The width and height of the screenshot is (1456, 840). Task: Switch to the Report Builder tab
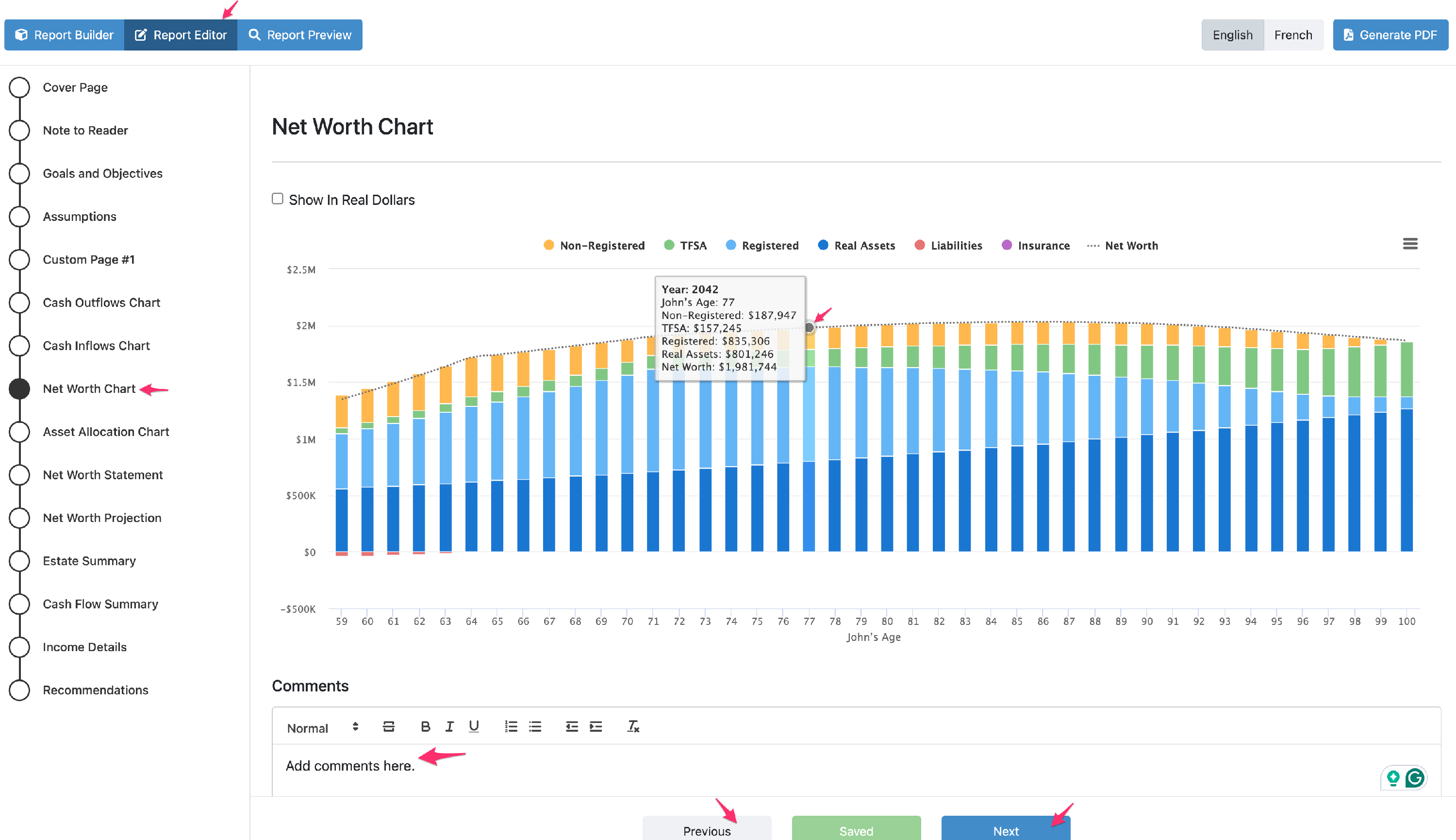click(64, 35)
